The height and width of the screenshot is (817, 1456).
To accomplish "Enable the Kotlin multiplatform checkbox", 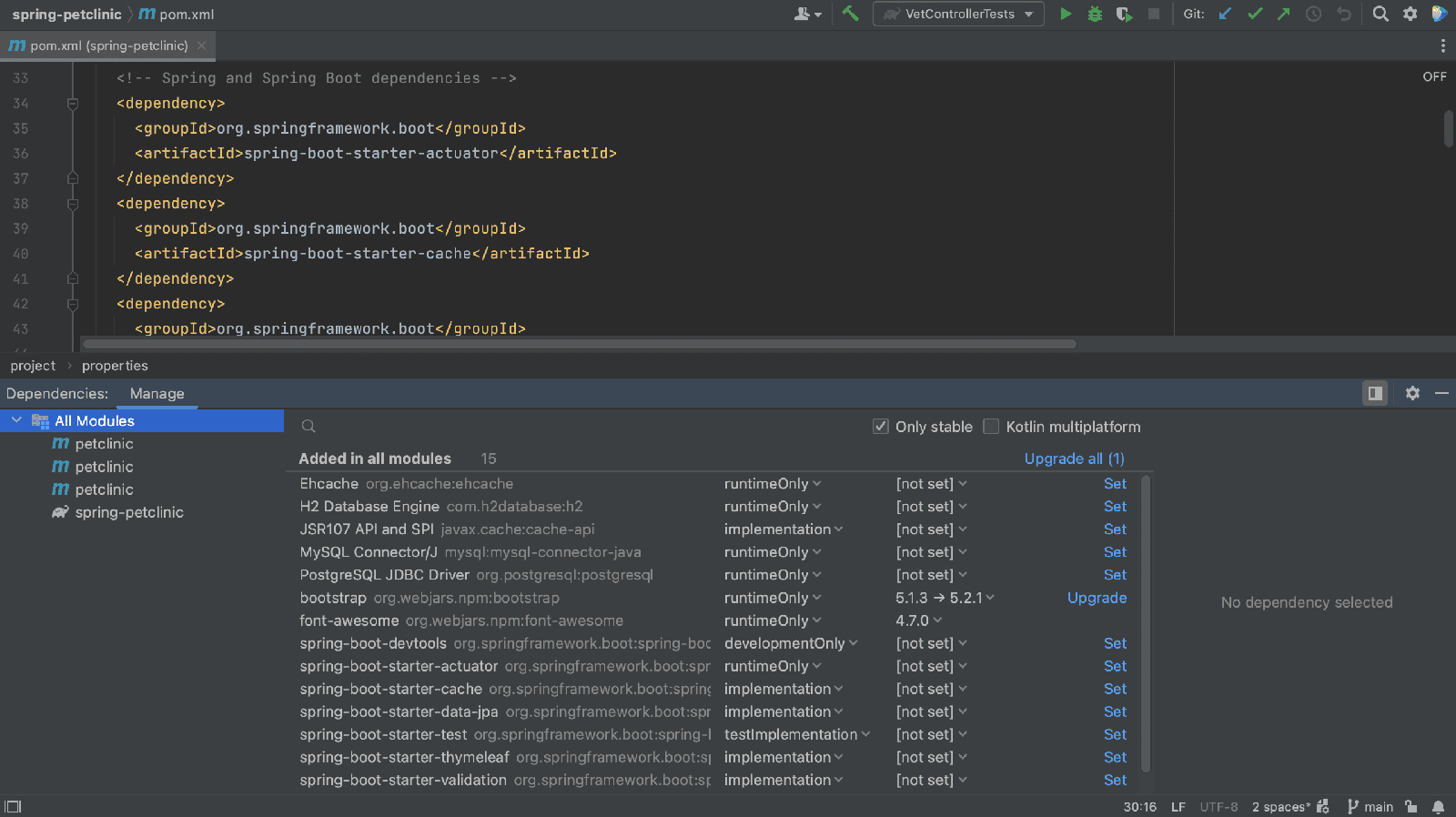I will (x=991, y=426).
